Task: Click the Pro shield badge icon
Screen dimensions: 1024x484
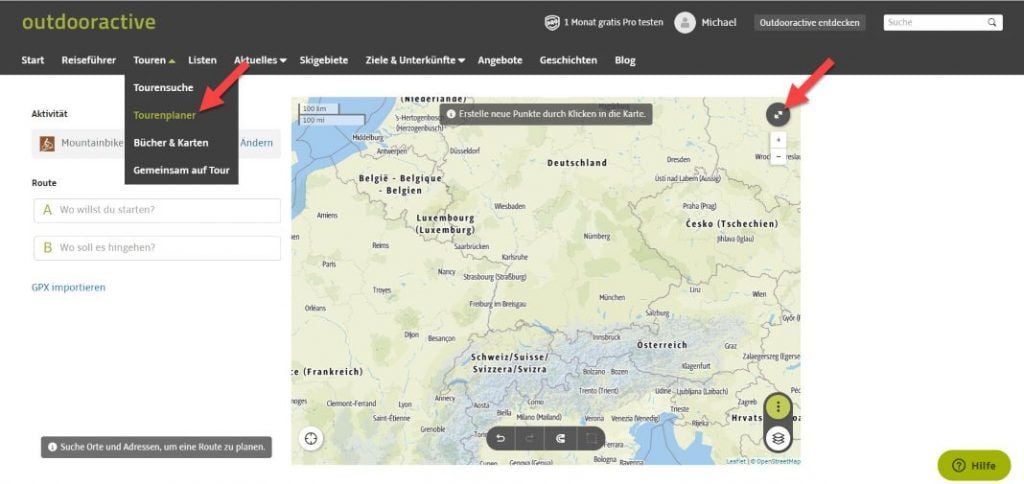Action: [x=552, y=23]
